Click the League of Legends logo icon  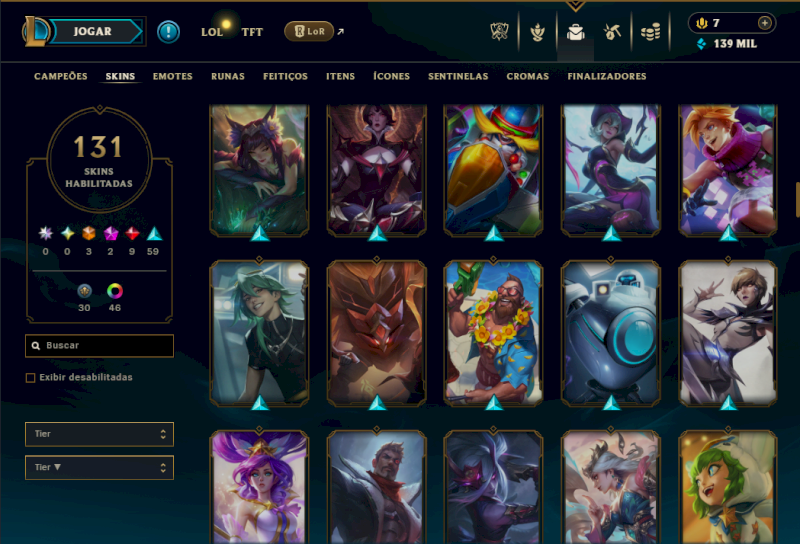click(35, 31)
